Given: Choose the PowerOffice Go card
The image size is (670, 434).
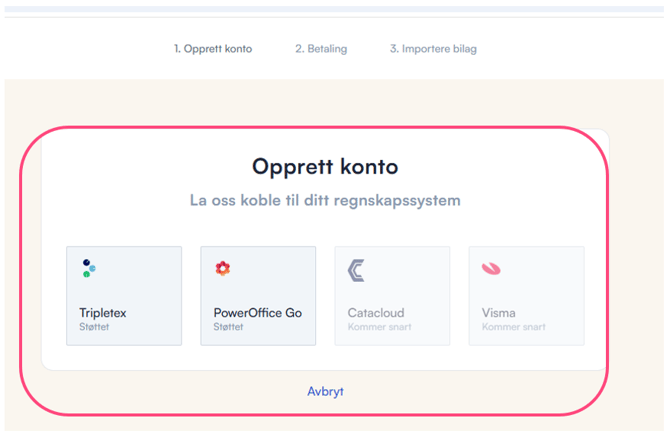Looking at the screenshot, I should [x=258, y=296].
